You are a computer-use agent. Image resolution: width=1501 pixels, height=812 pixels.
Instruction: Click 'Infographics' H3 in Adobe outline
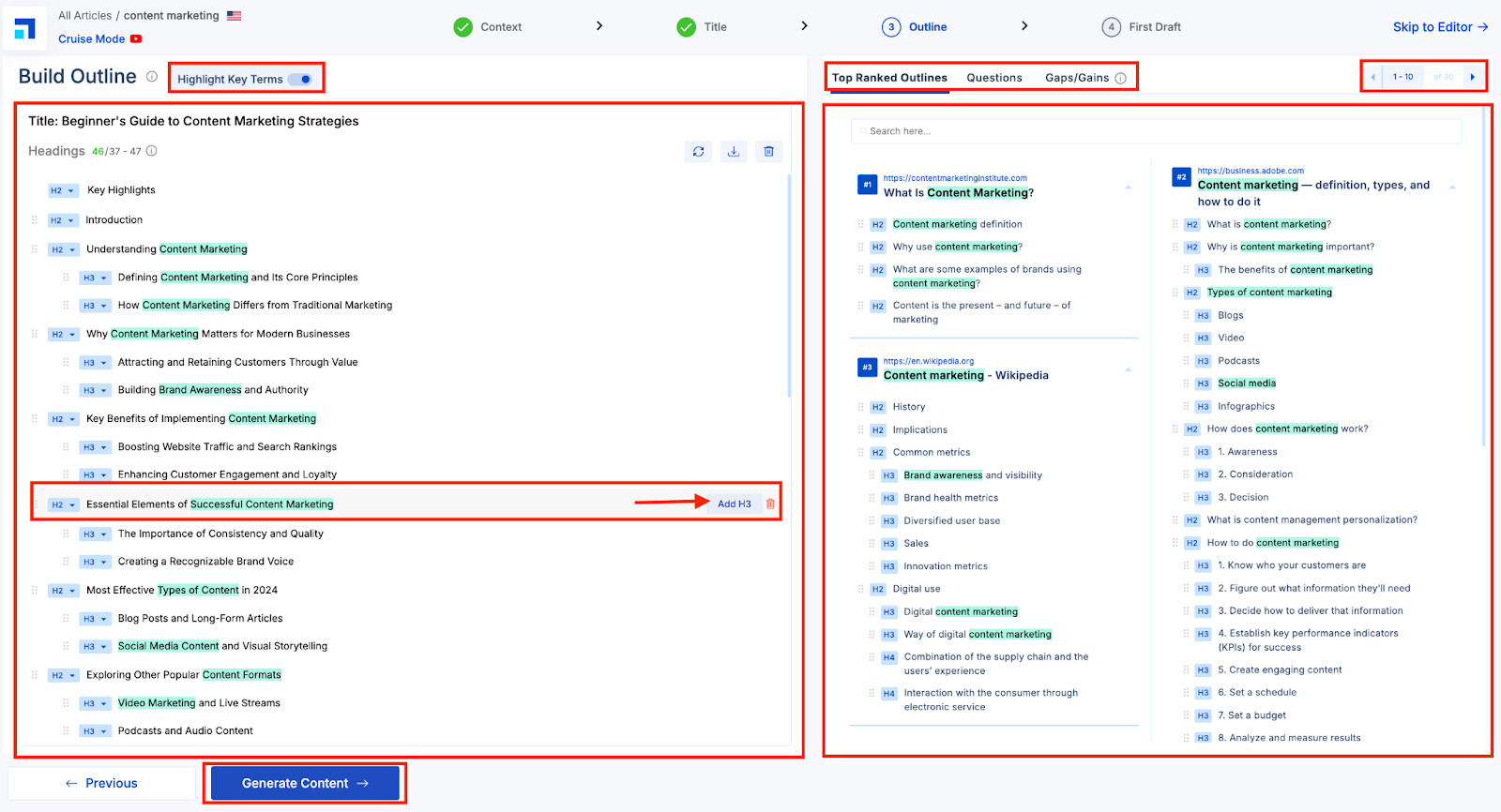tap(1246, 407)
